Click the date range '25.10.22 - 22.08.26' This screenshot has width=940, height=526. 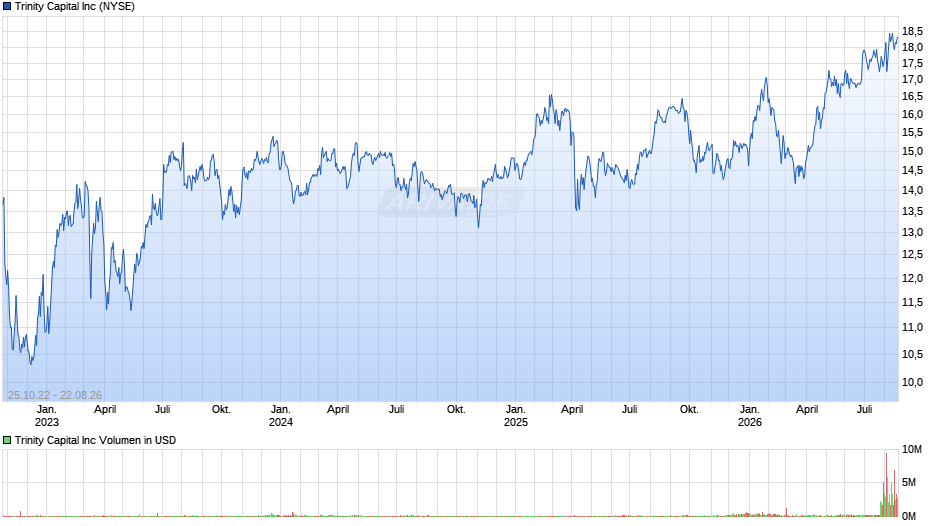55,395
